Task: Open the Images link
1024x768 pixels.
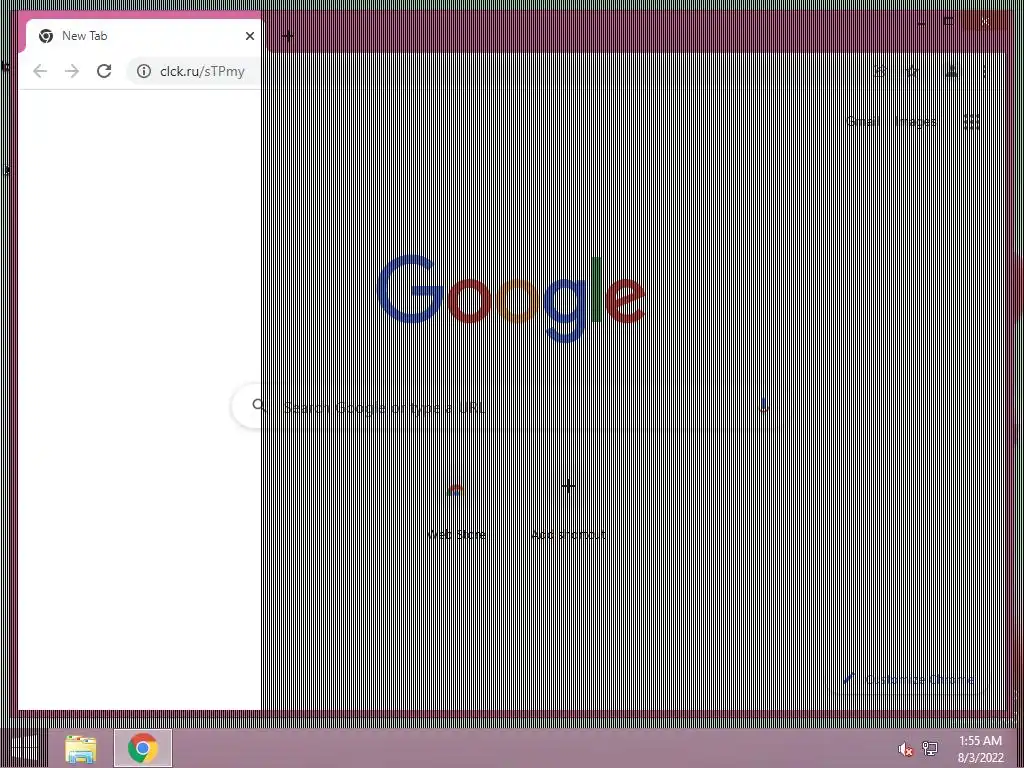Action: click(915, 121)
